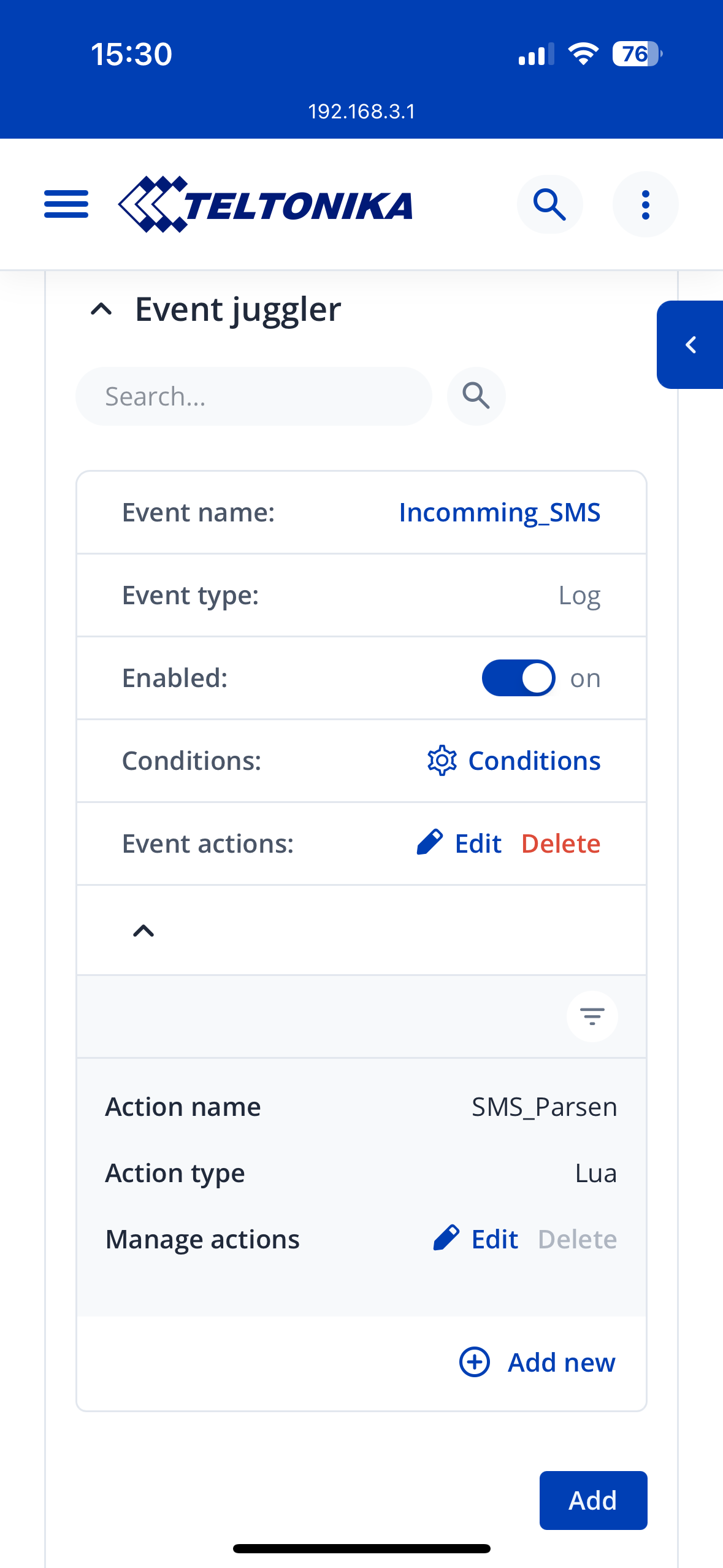Click the magnifier button beside the Search field
723x1568 pixels.
(x=476, y=396)
